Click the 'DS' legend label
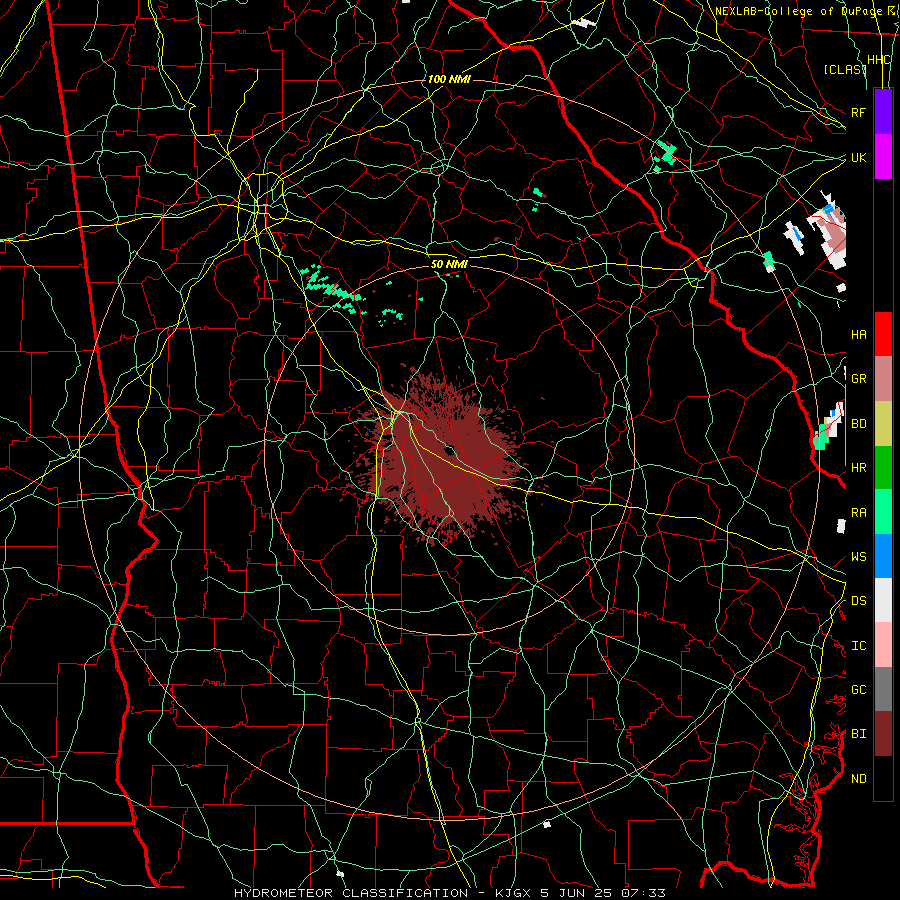Screen dimensions: 900x900 tap(858, 601)
